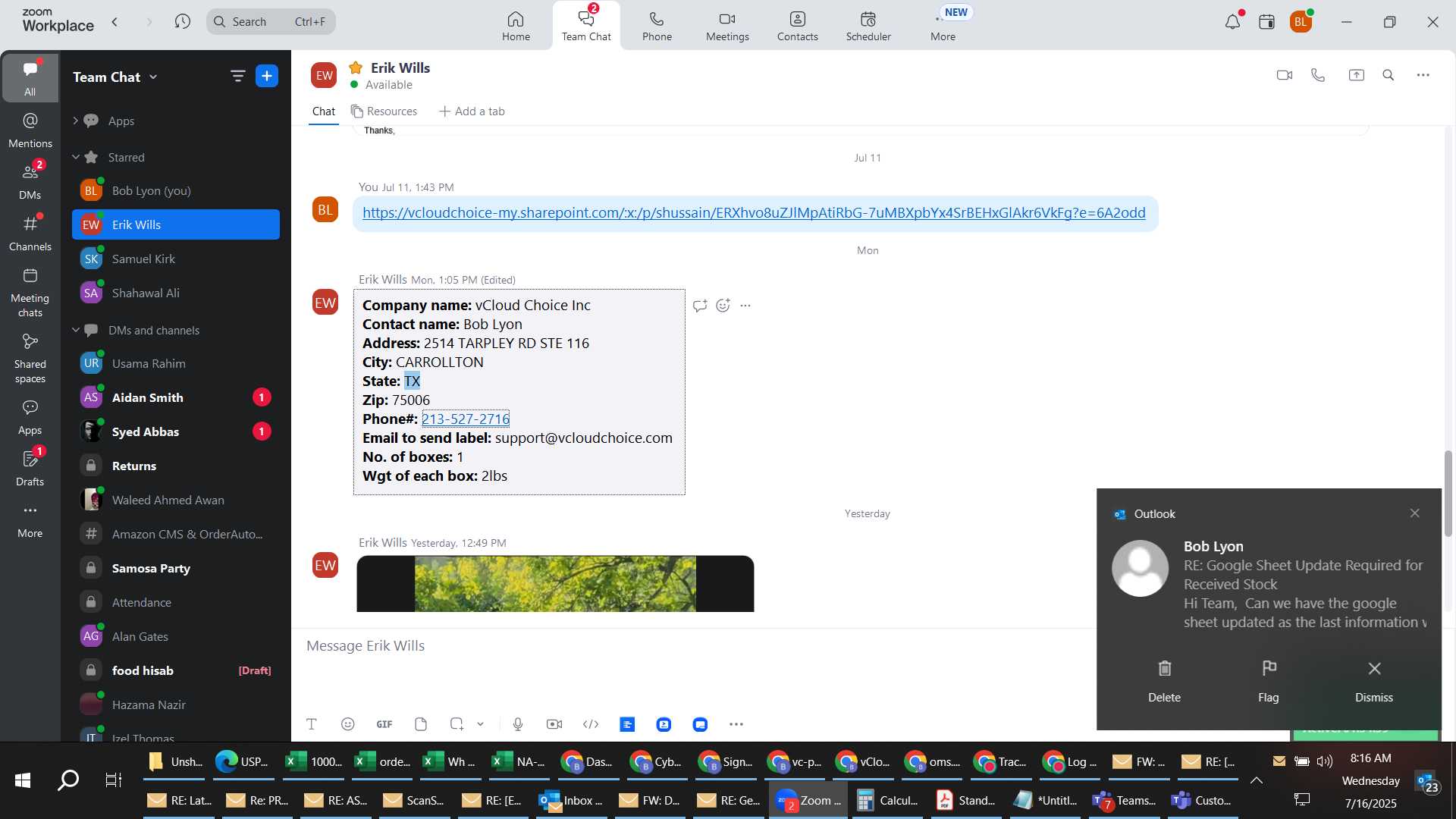Open the Phone tab
The width and height of the screenshot is (1456, 819).
coord(657,26)
